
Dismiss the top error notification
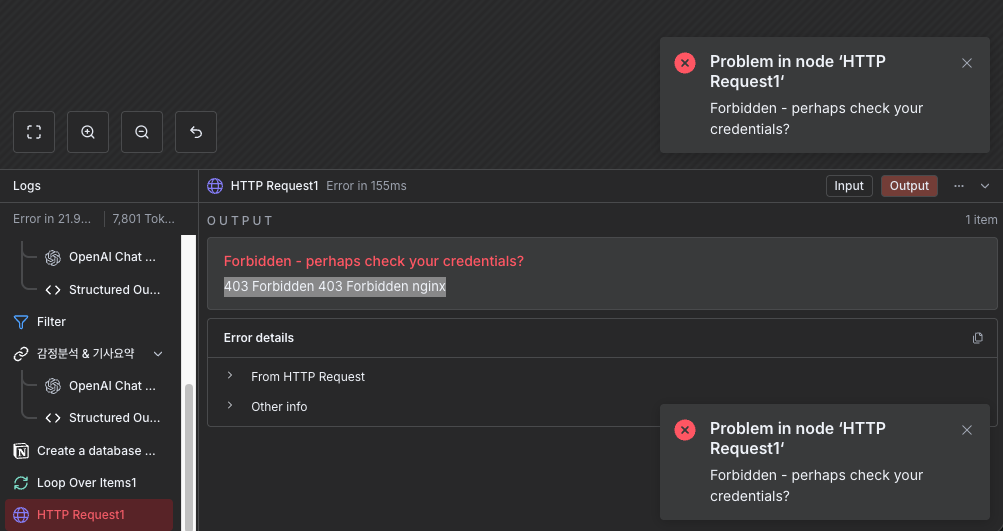coord(967,63)
